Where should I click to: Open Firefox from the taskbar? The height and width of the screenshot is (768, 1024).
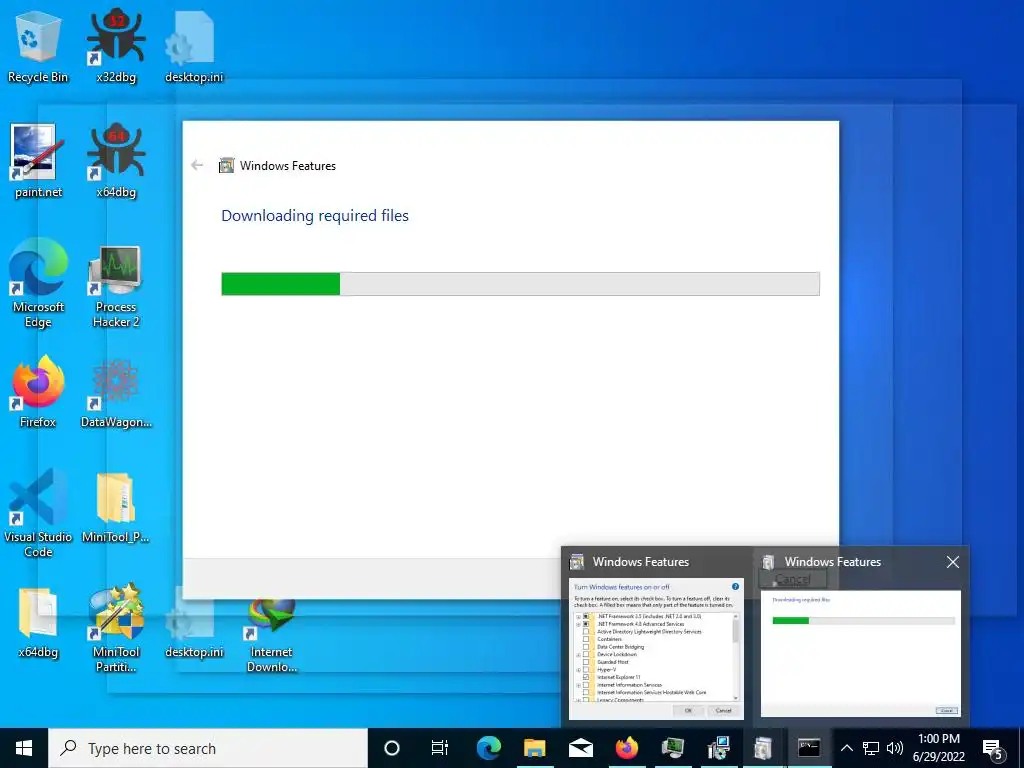click(626, 748)
